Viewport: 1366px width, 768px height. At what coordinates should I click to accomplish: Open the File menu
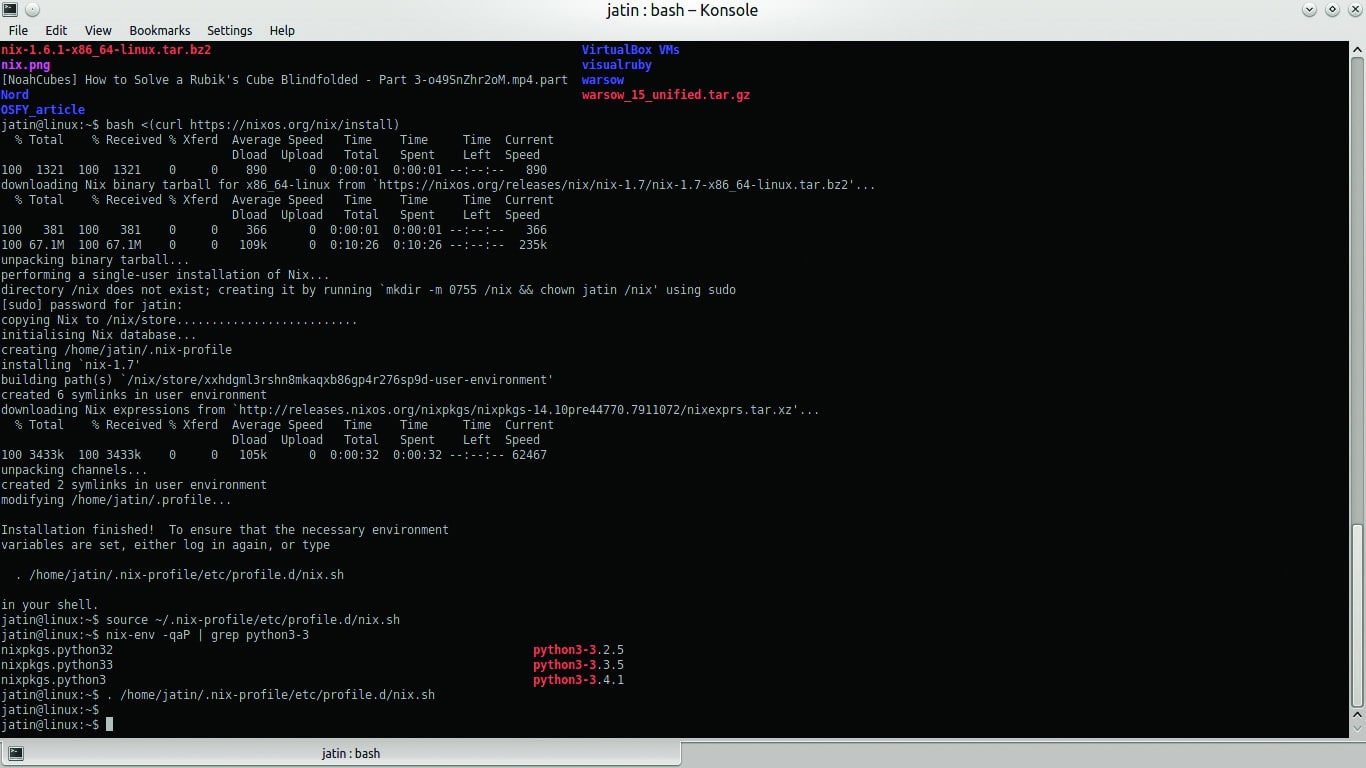(18, 31)
